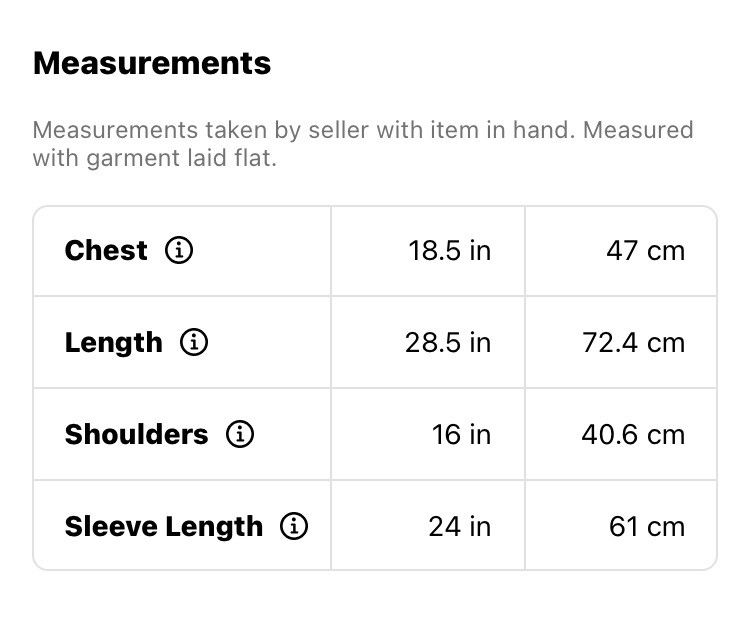
Task: Select the Sleeve Length row label
Action: pyautogui.click(x=164, y=527)
